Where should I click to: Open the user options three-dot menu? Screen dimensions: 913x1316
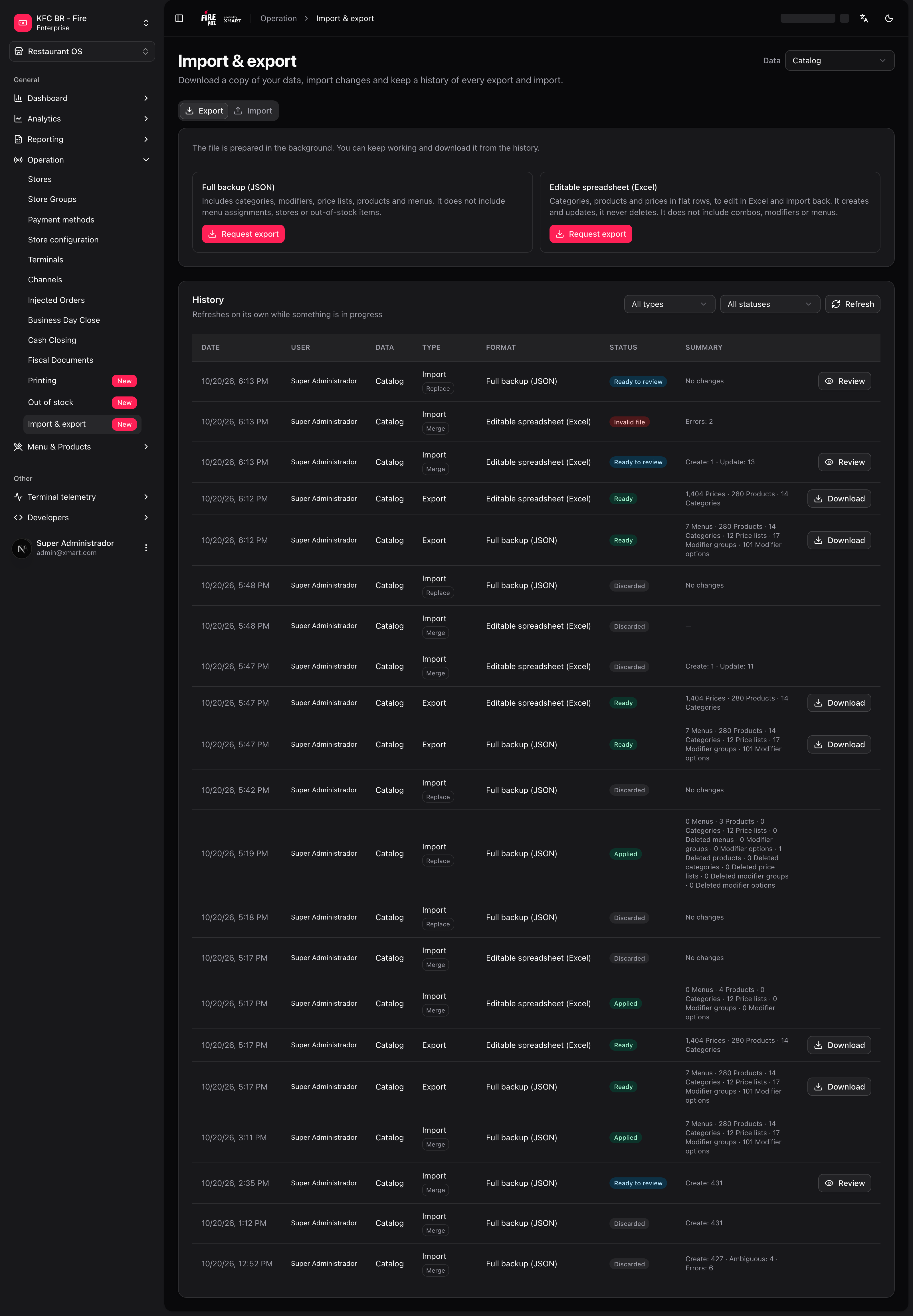(146, 548)
